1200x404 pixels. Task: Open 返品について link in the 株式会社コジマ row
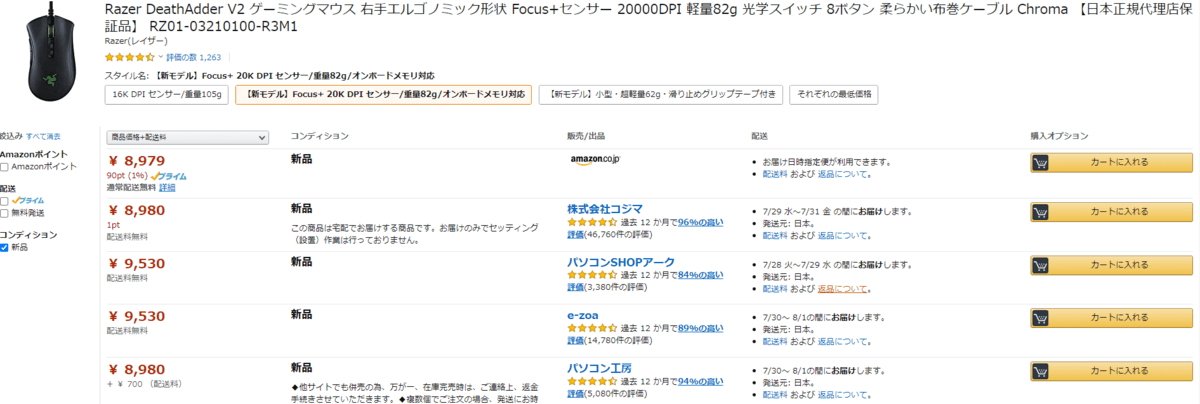[843, 236]
